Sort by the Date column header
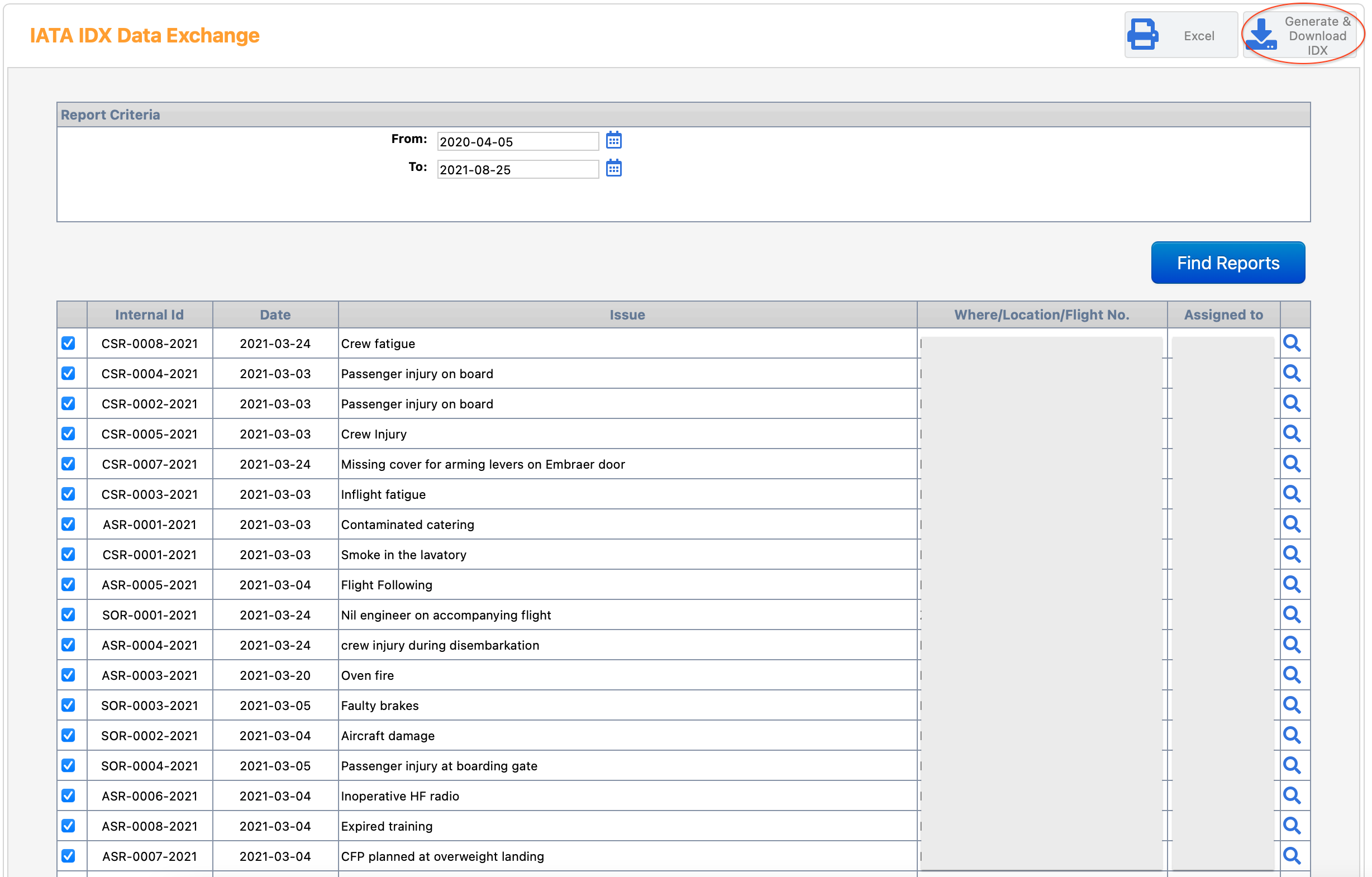 pos(275,314)
